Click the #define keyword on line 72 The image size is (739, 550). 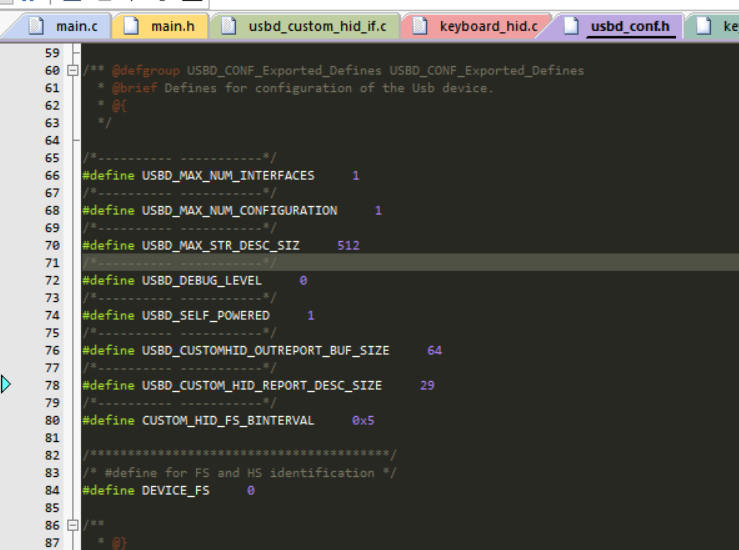108,281
